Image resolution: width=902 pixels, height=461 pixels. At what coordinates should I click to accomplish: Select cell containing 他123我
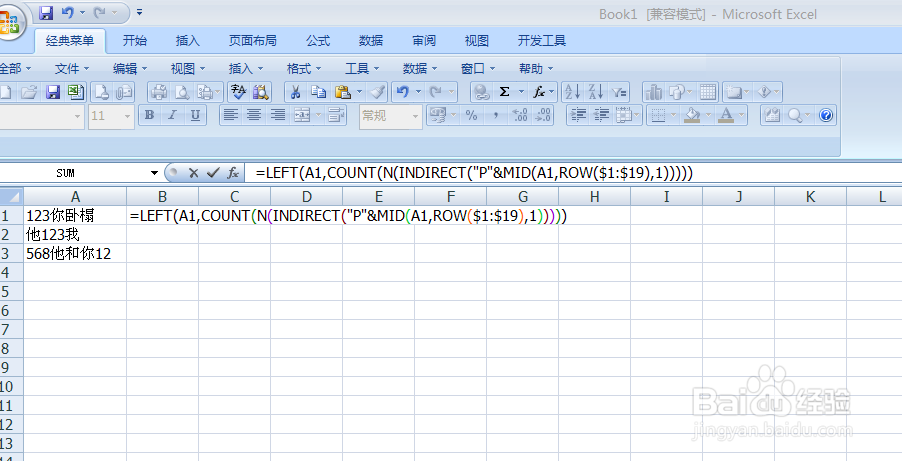click(x=75, y=235)
